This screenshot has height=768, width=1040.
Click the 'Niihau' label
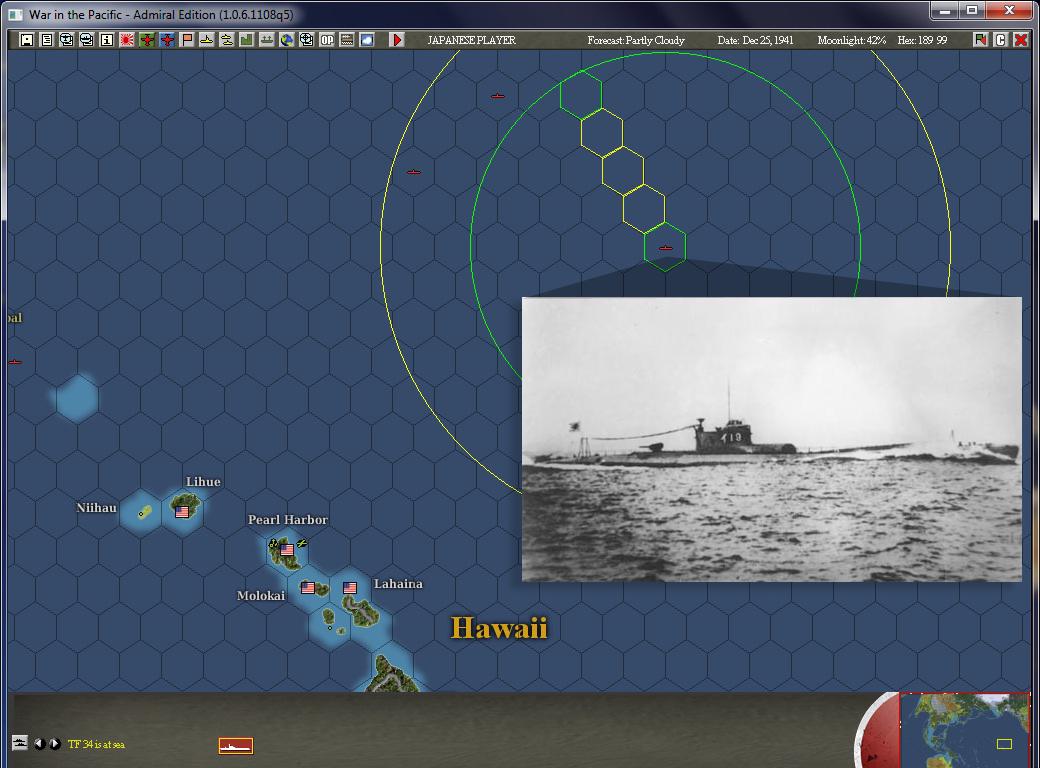[x=96, y=507]
